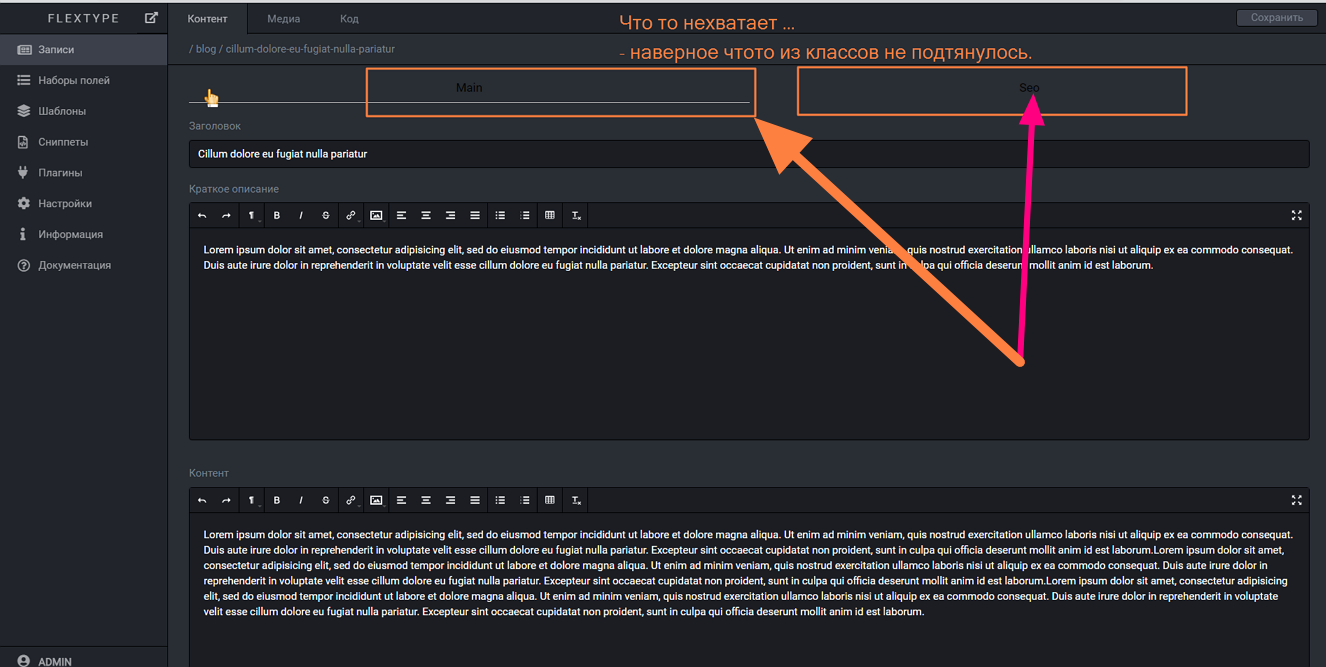Undo in the Контент editor

pos(202,500)
